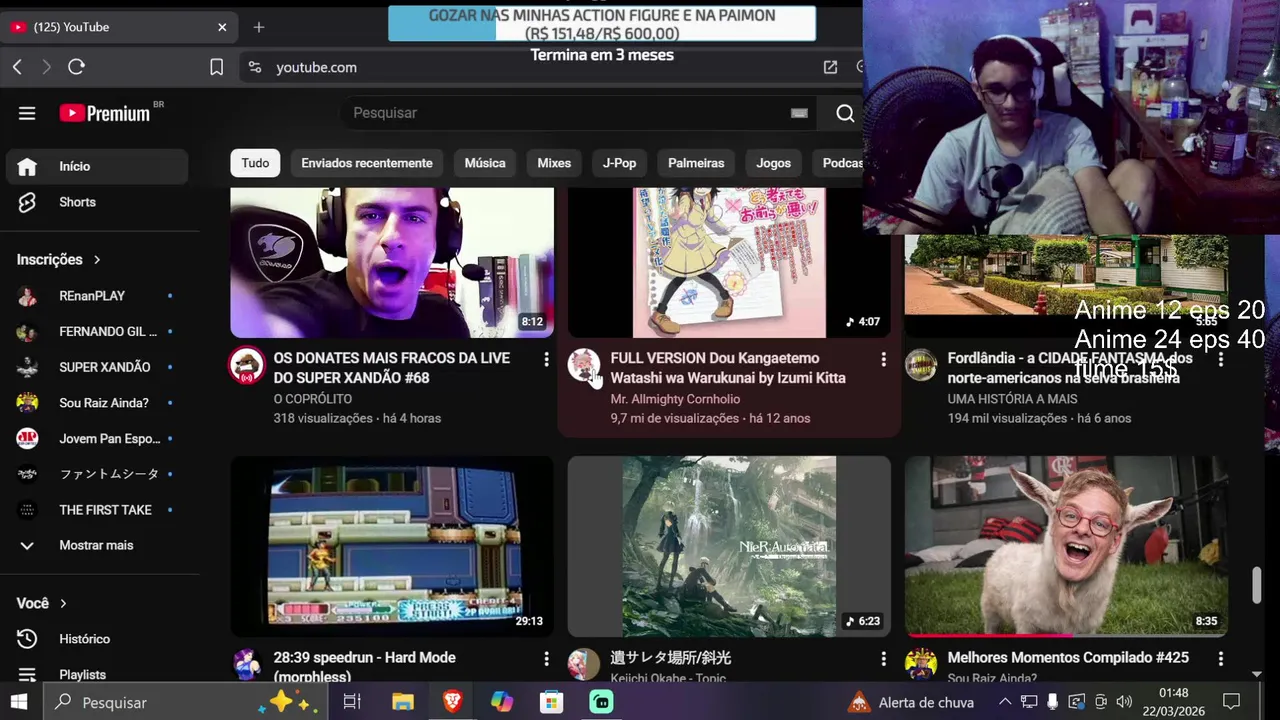The width and height of the screenshot is (1280, 720).
Task: Click O COPRÓLITO channel avatar
Action: pos(247,365)
